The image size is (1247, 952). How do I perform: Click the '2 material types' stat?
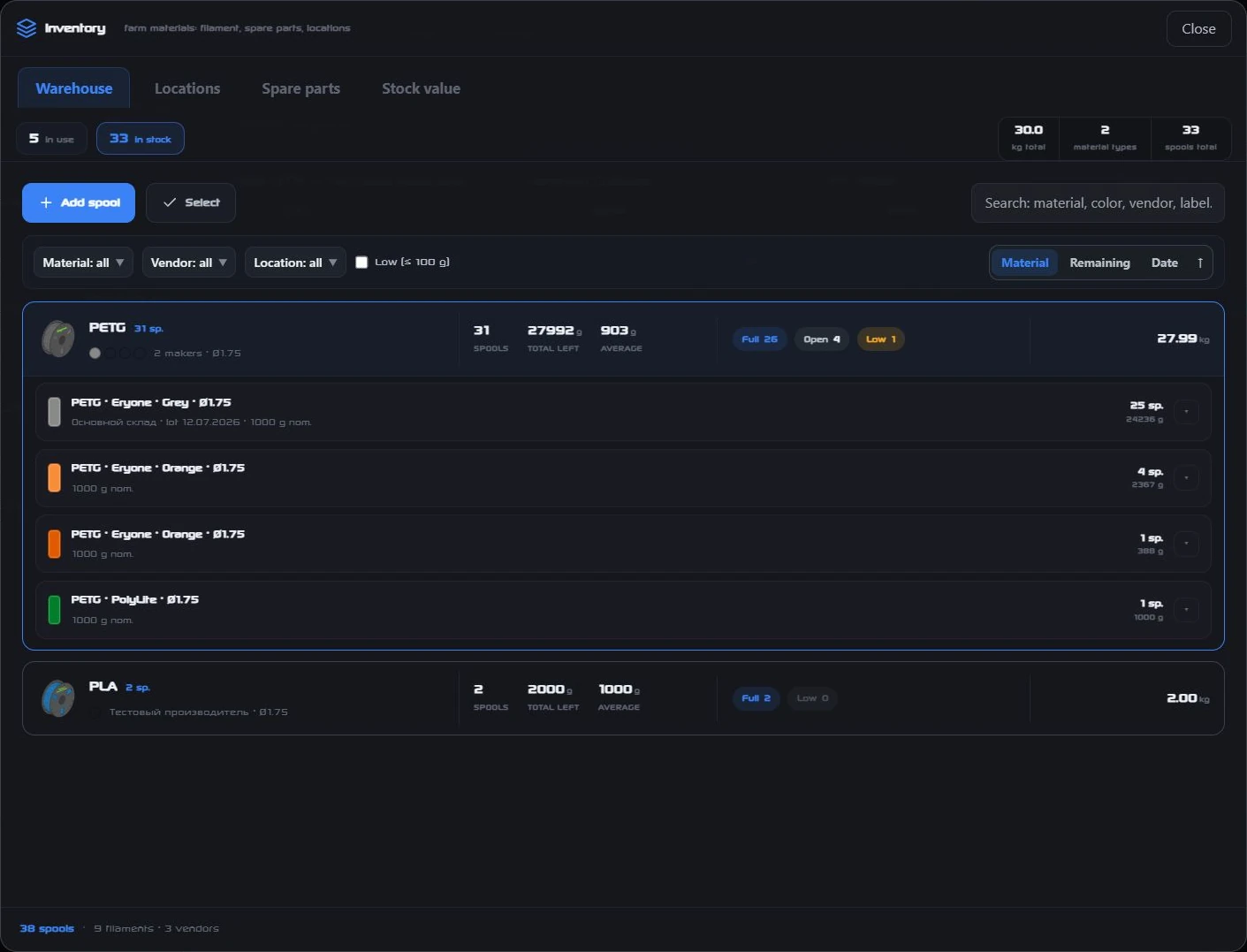(1105, 139)
